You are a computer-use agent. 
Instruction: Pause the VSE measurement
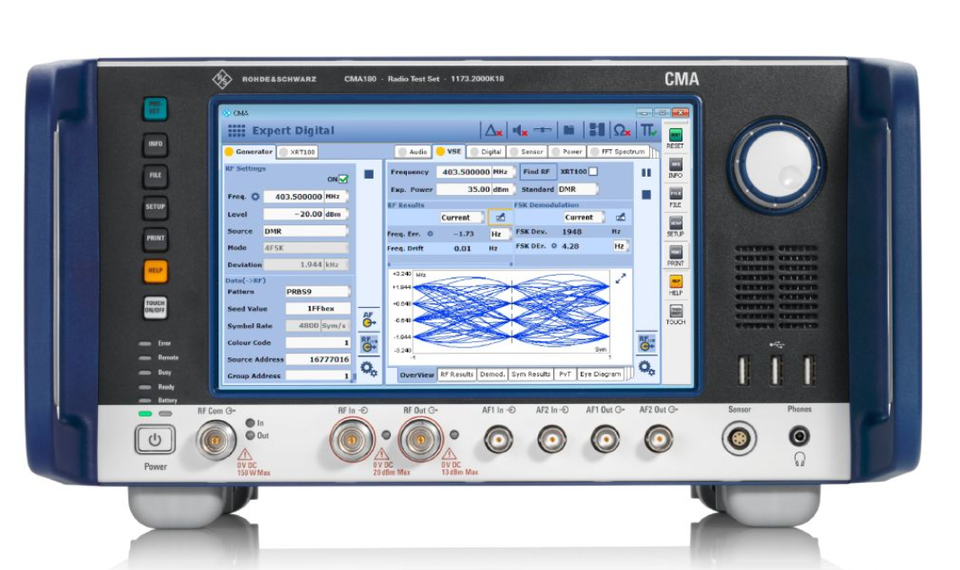point(646,173)
